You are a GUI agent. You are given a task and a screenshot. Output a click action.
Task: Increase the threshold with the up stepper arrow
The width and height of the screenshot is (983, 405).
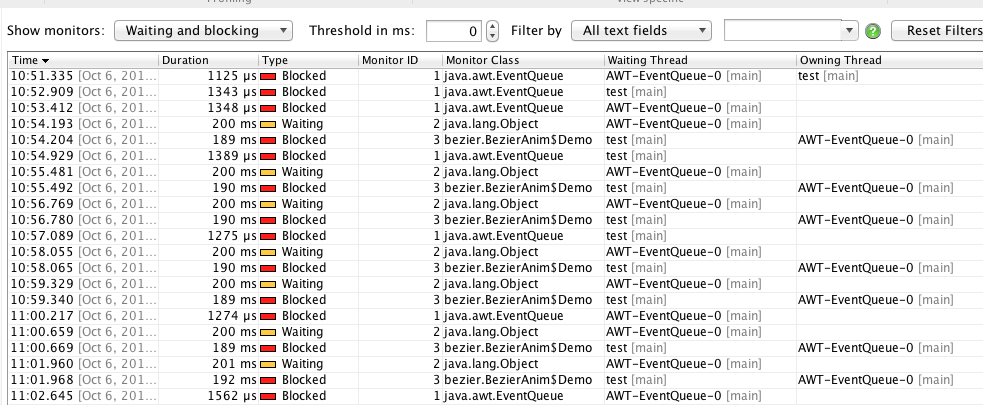tap(493, 26)
